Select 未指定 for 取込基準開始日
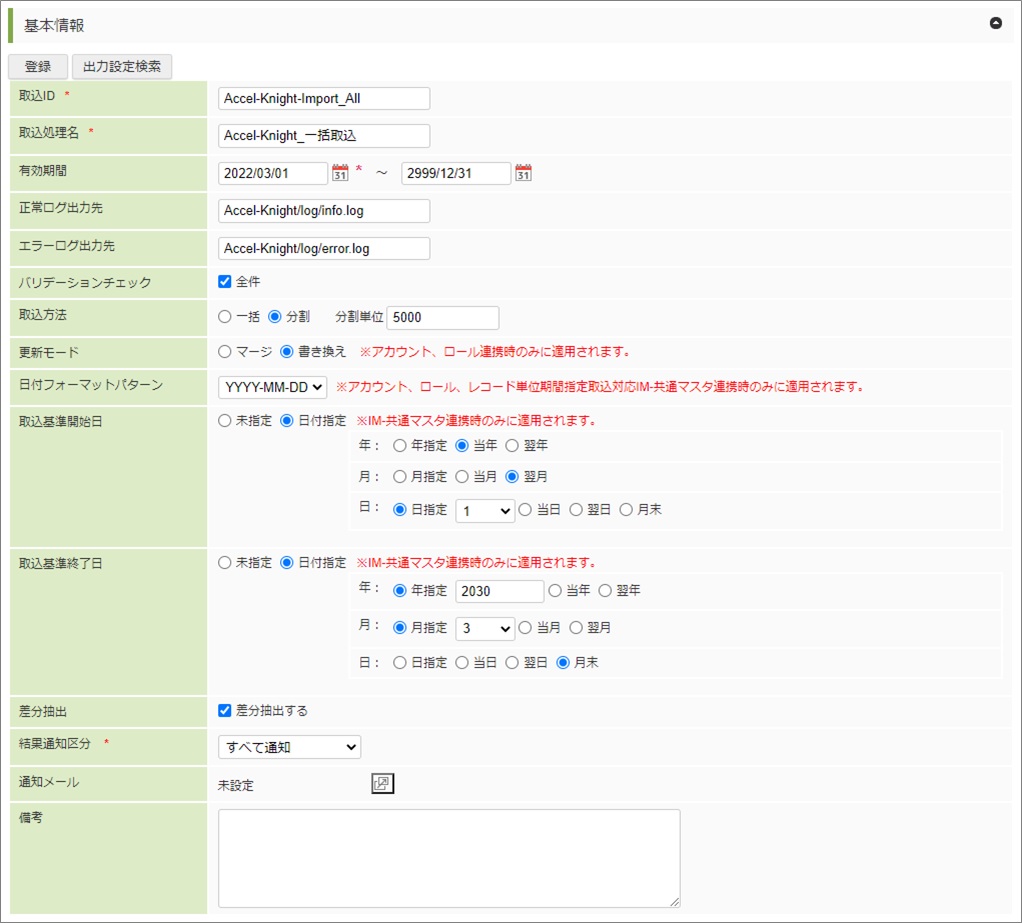The image size is (1022, 923). click(225, 421)
